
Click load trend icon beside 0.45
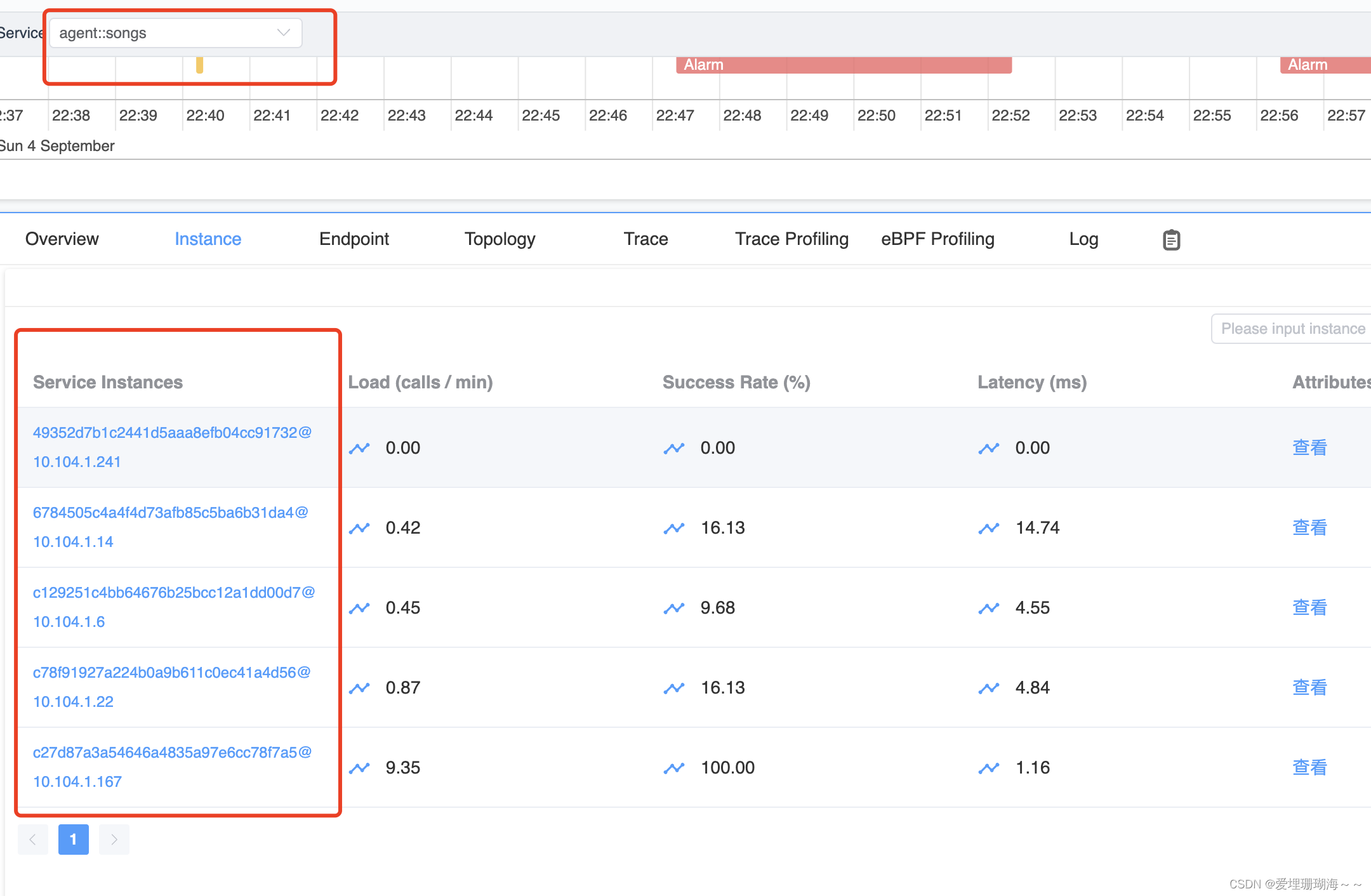click(359, 608)
